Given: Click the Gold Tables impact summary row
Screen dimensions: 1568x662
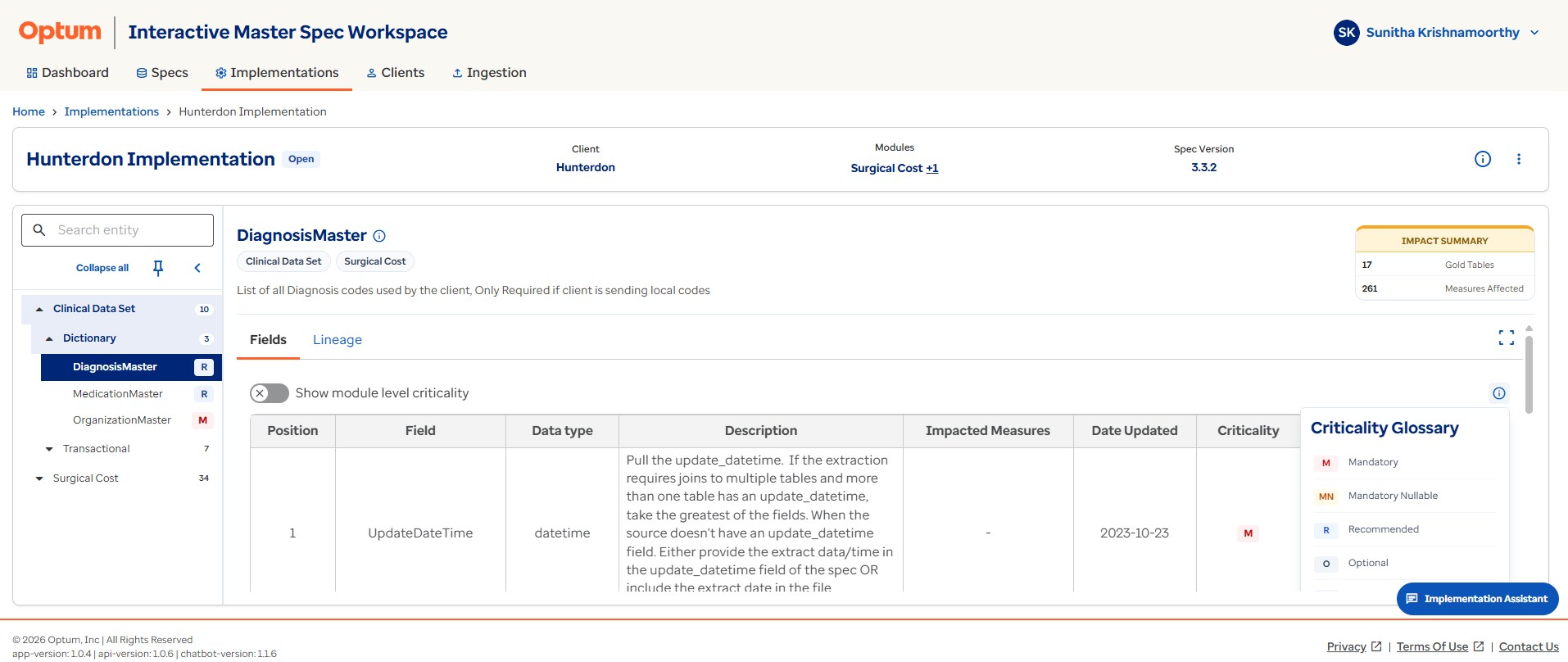Looking at the screenshot, I should [1445, 265].
